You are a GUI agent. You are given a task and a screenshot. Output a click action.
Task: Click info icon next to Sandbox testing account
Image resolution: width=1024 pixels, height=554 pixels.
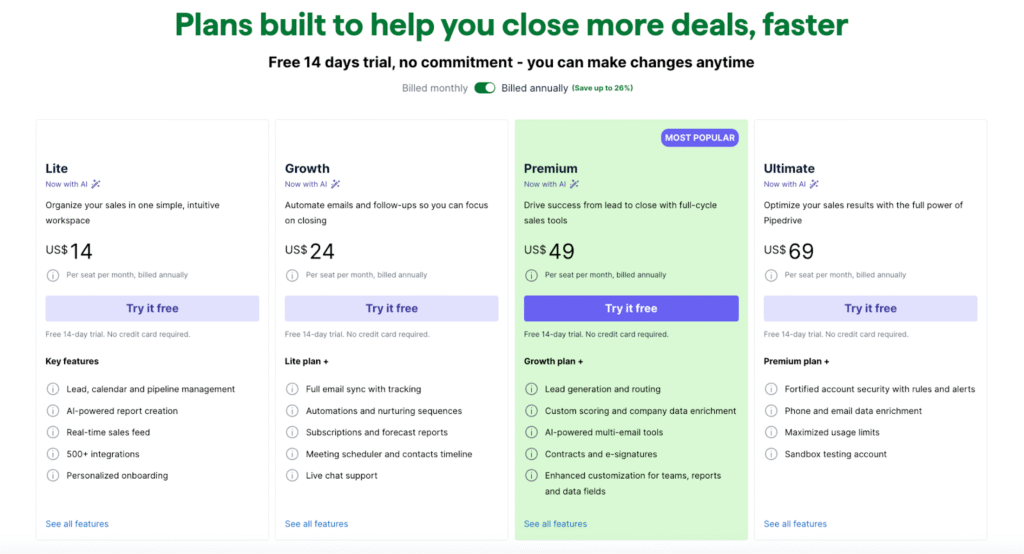coord(771,454)
